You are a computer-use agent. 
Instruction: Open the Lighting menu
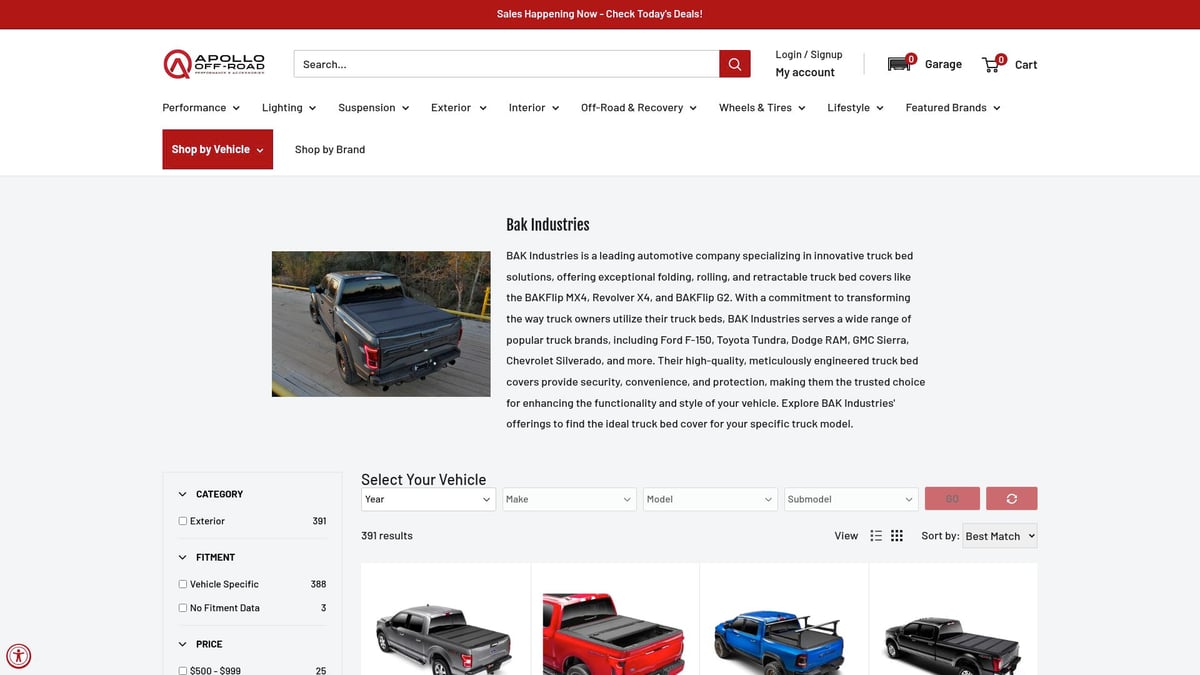click(x=289, y=108)
